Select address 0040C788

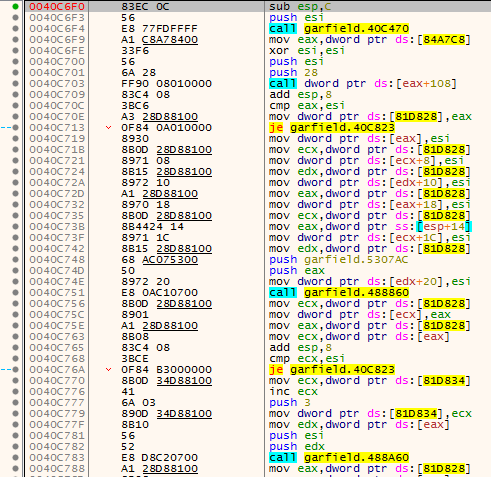click(57, 469)
